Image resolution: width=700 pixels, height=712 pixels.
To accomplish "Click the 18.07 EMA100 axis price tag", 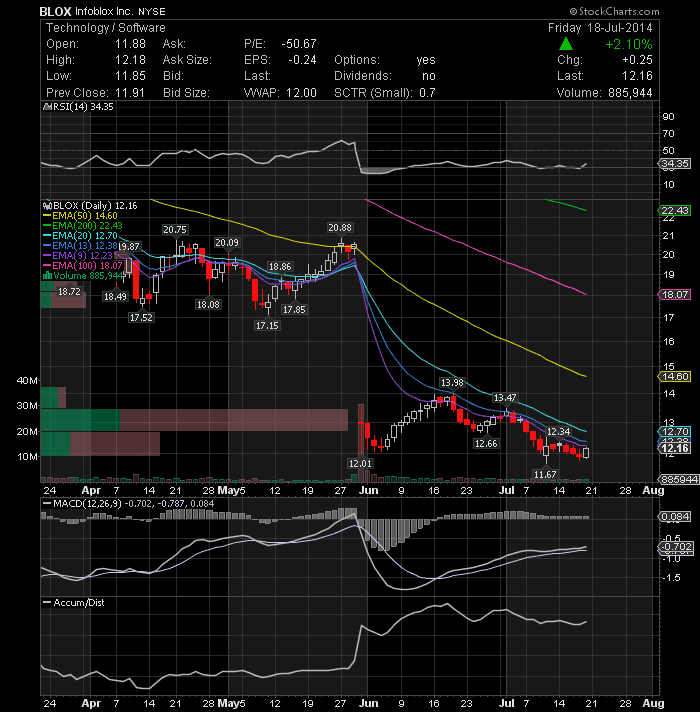I will [674, 295].
